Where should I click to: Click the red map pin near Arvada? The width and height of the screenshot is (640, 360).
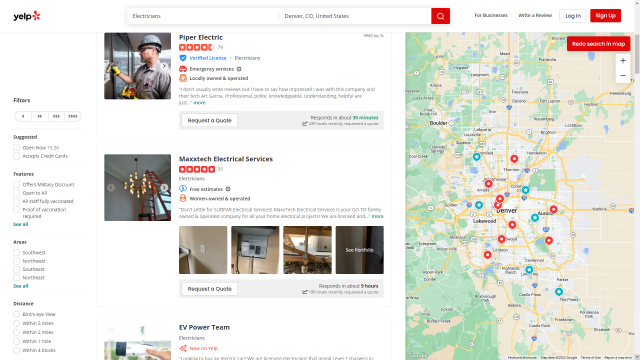[x=488, y=184]
